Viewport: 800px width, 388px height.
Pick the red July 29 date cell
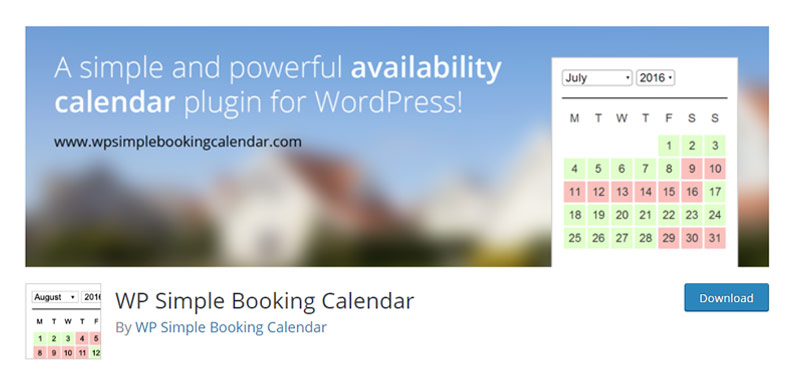pyautogui.click(x=668, y=238)
